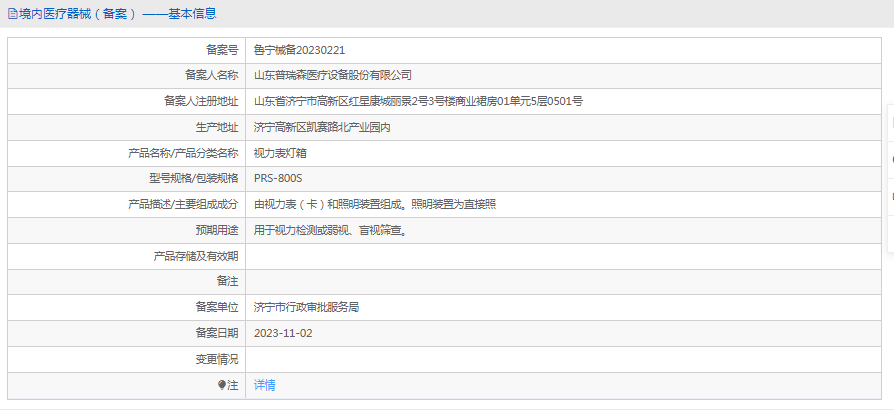Image resolution: width=894 pixels, height=410 pixels.
Task: Select product name 视力表灯箱
Action: [281, 153]
